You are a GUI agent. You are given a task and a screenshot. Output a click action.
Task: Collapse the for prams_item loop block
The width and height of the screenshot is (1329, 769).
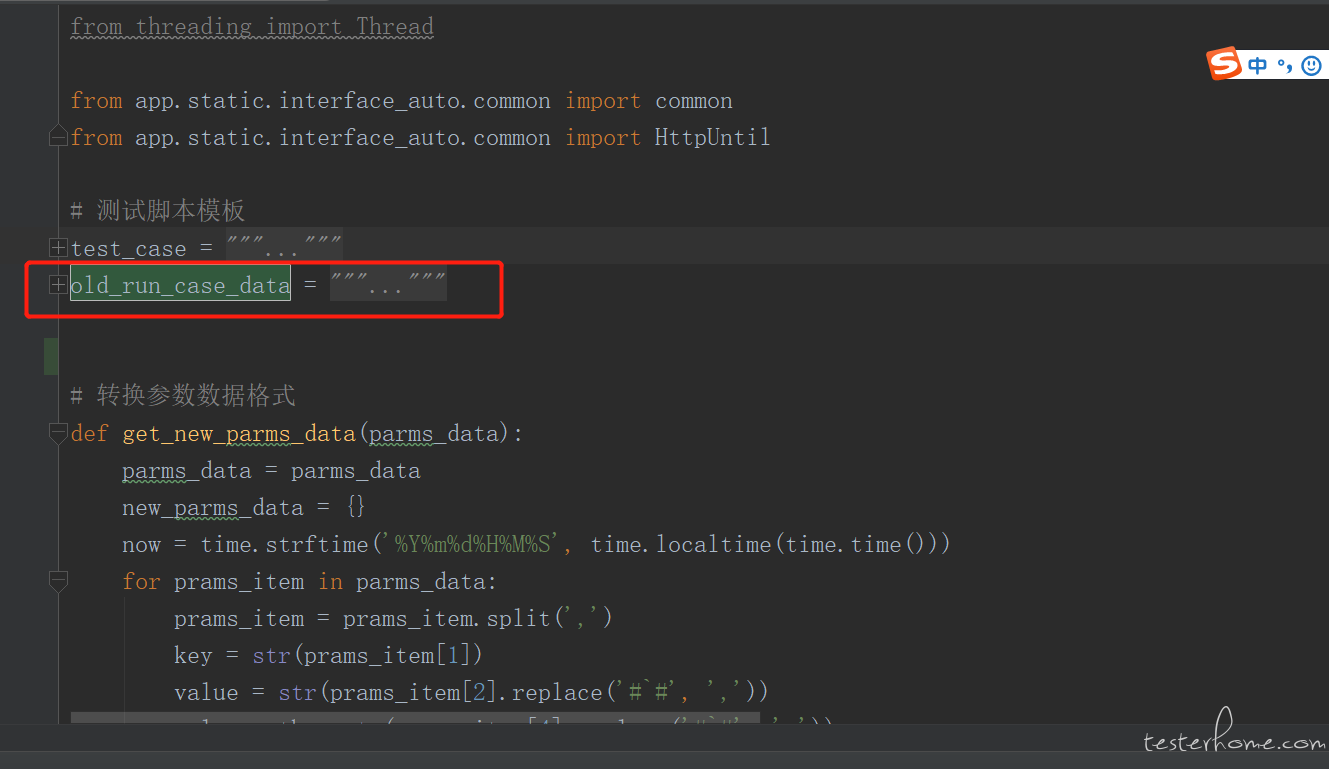(x=58, y=580)
